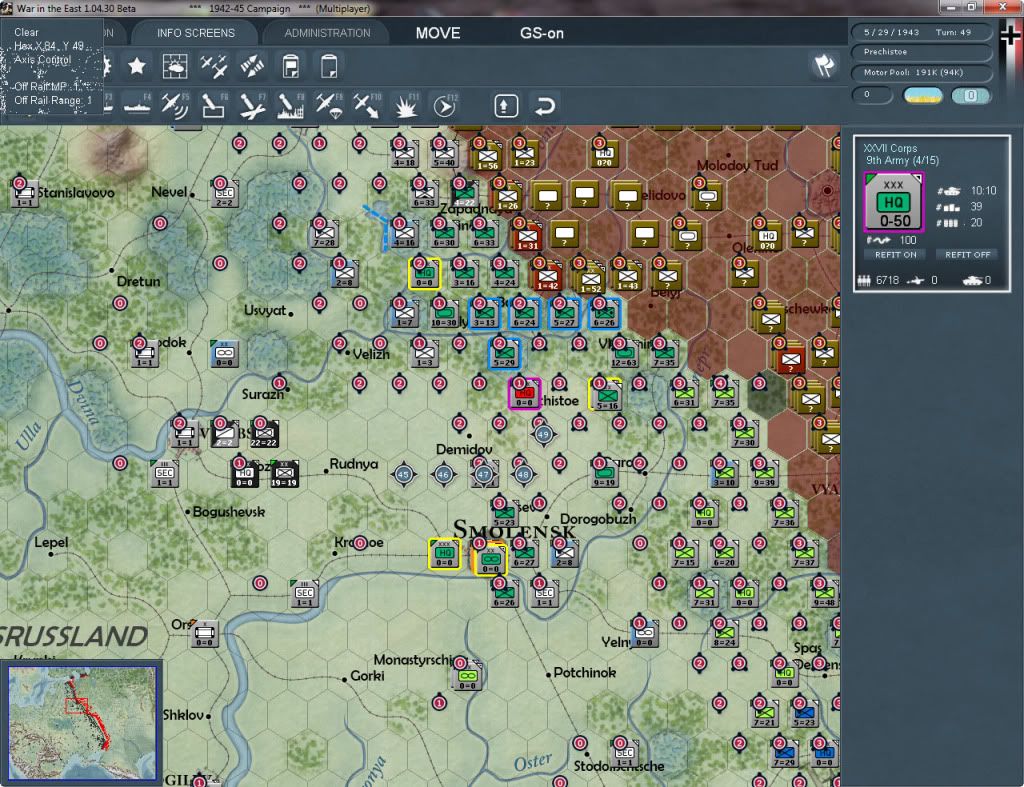
Task: Select the F9 air transport mode
Action: tap(329, 106)
